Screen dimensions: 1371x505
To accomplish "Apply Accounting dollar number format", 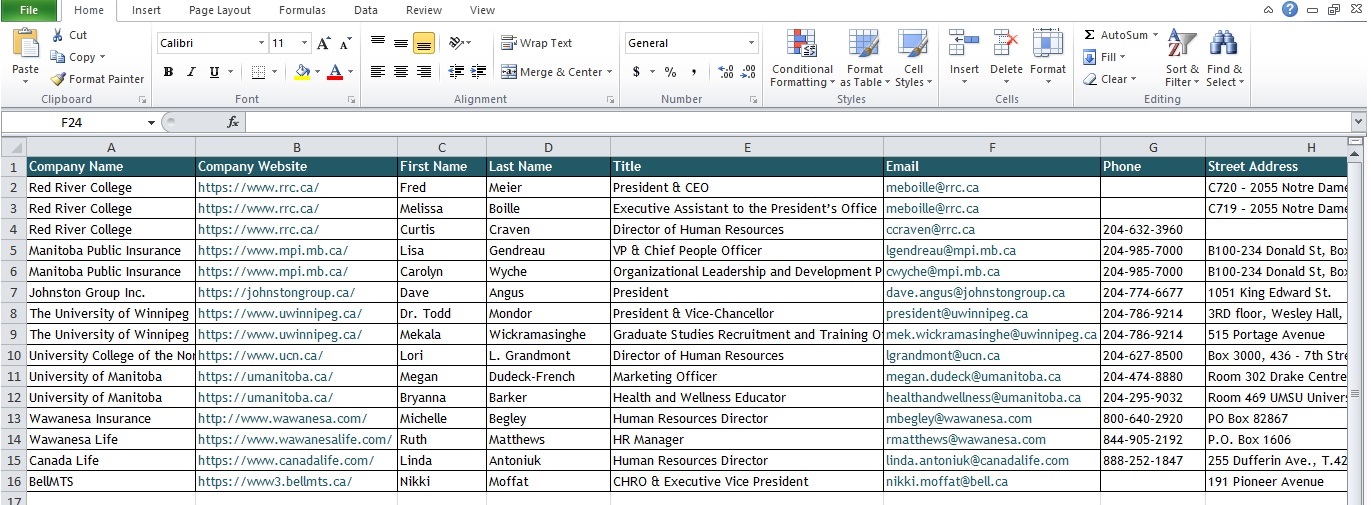I will click(x=636, y=72).
